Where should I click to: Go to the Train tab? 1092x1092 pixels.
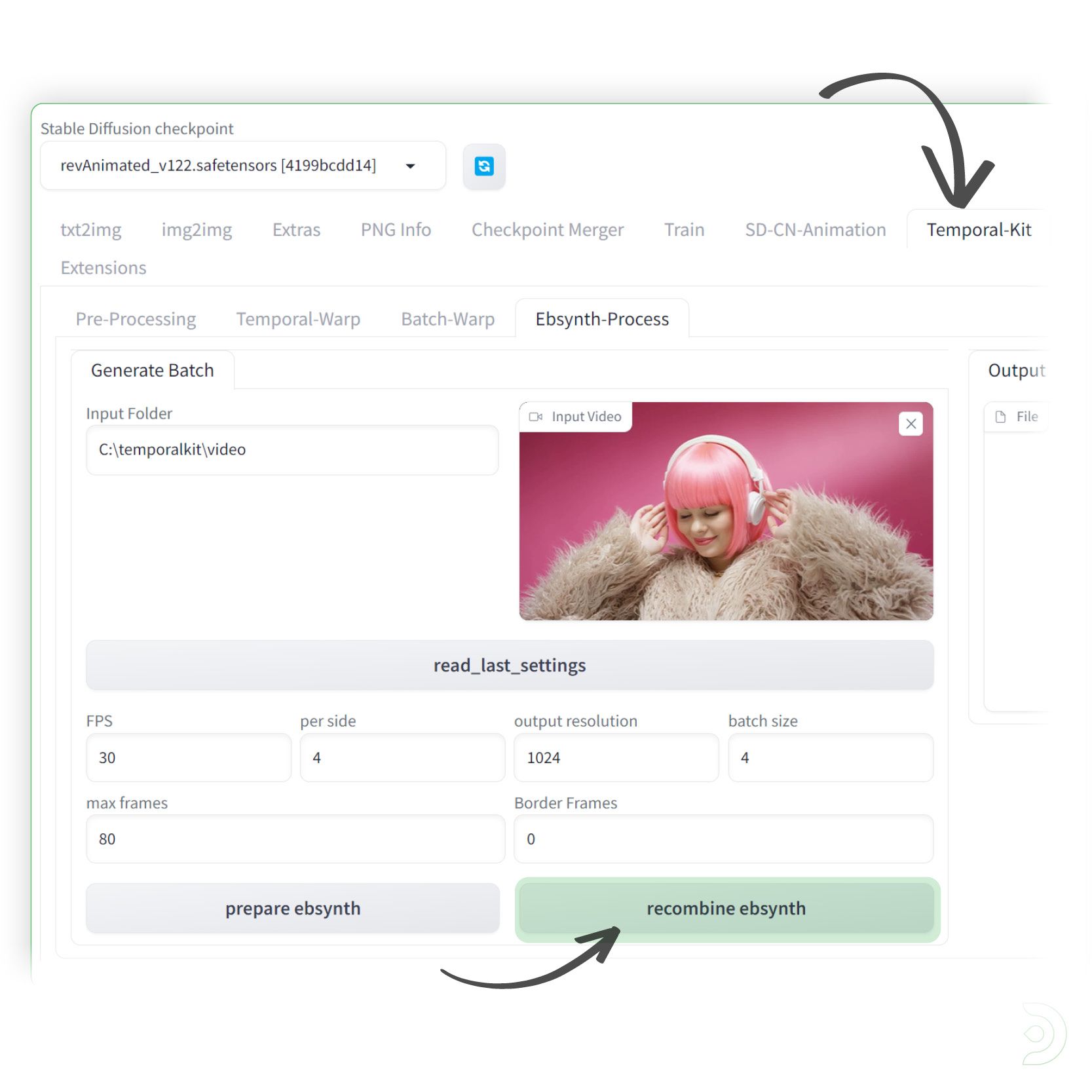tap(684, 230)
